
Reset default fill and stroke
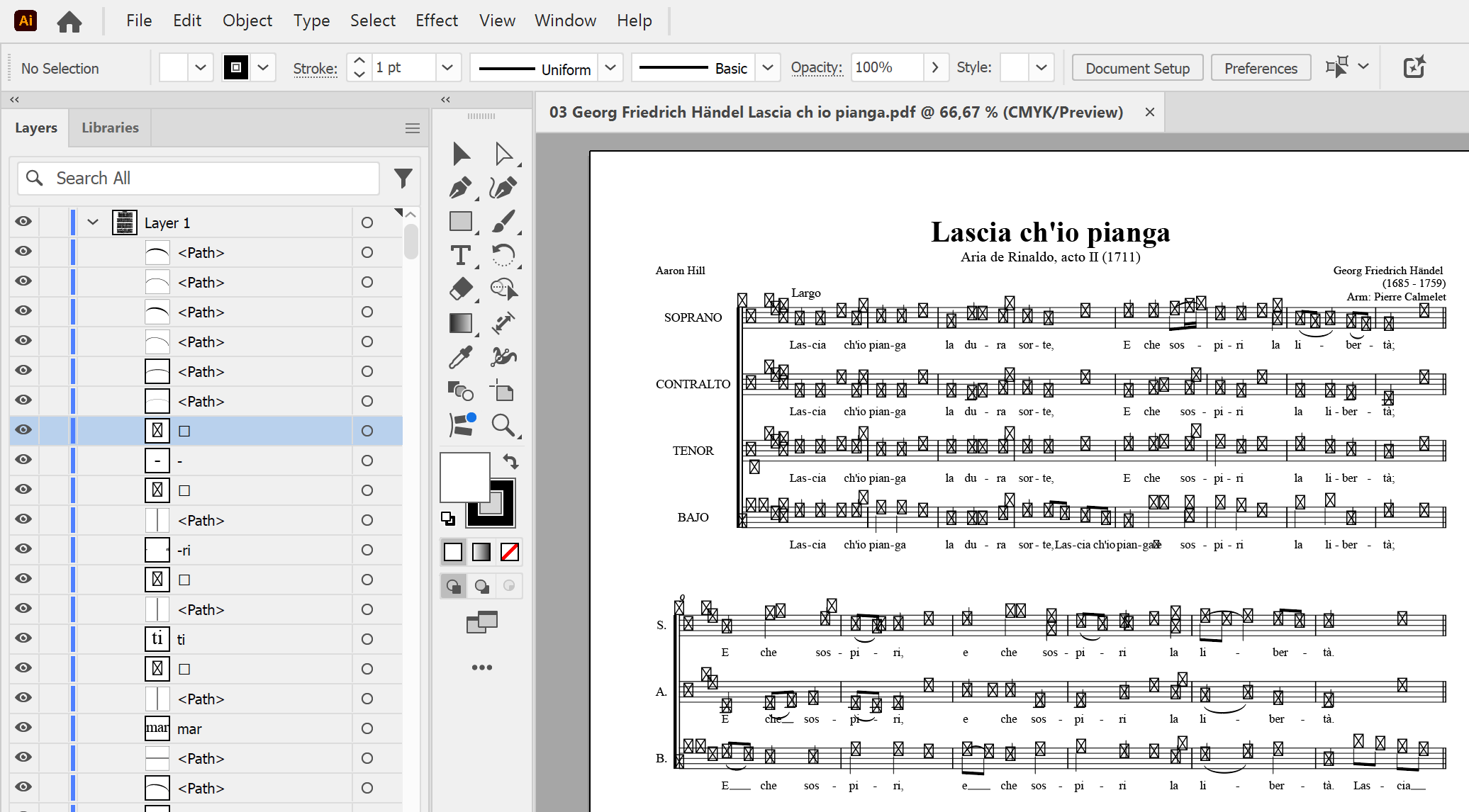(x=448, y=519)
